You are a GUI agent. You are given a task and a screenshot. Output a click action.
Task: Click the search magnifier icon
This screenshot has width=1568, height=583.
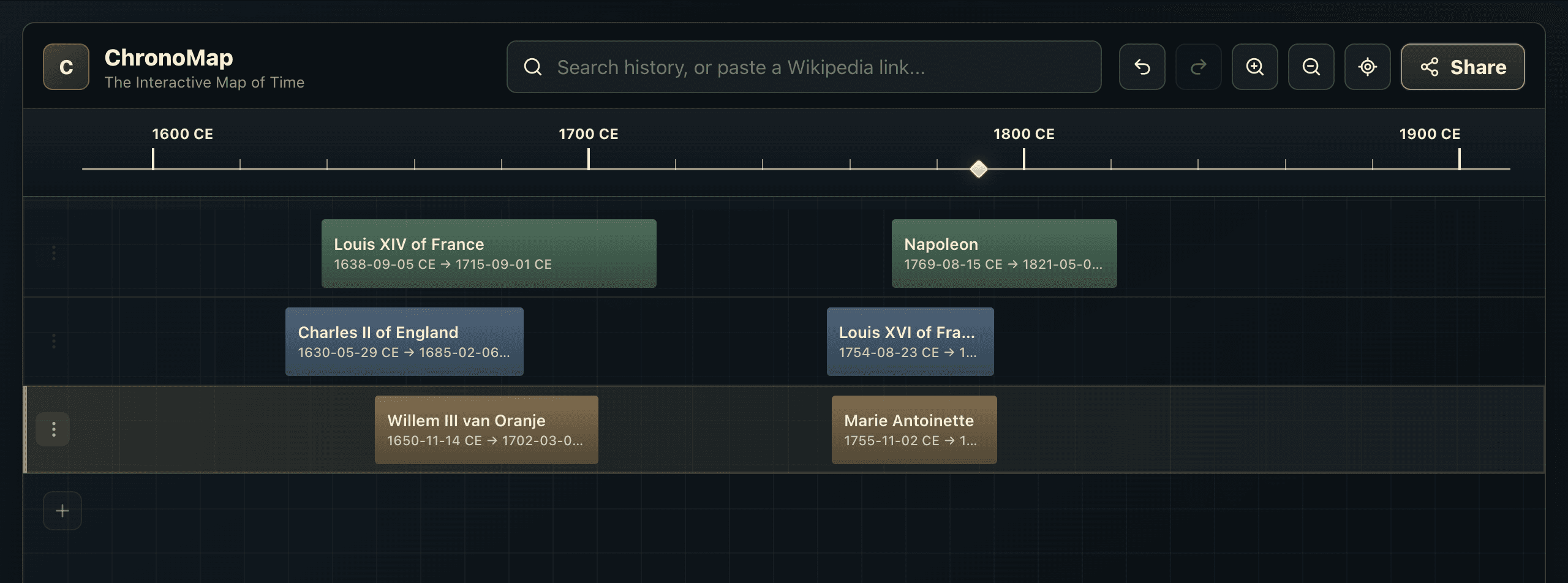click(533, 67)
